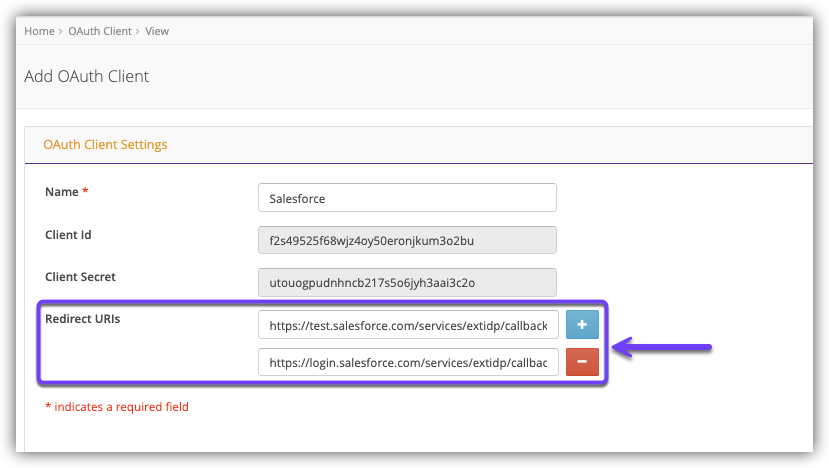Viewport: 829px width, 468px height.
Task: Click the OAuth Client Settings panel header
Action: click(105, 144)
